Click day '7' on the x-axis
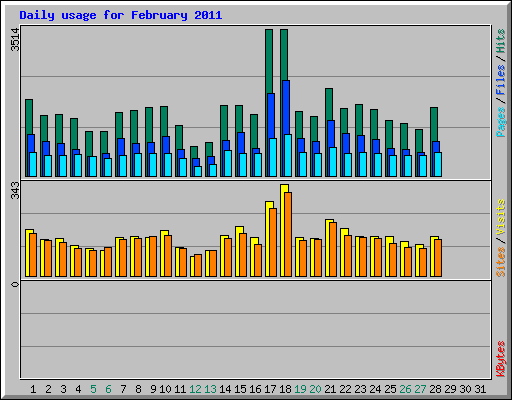Image resolution: width=512 pixels, height=400 pixels. coord(123,389)
